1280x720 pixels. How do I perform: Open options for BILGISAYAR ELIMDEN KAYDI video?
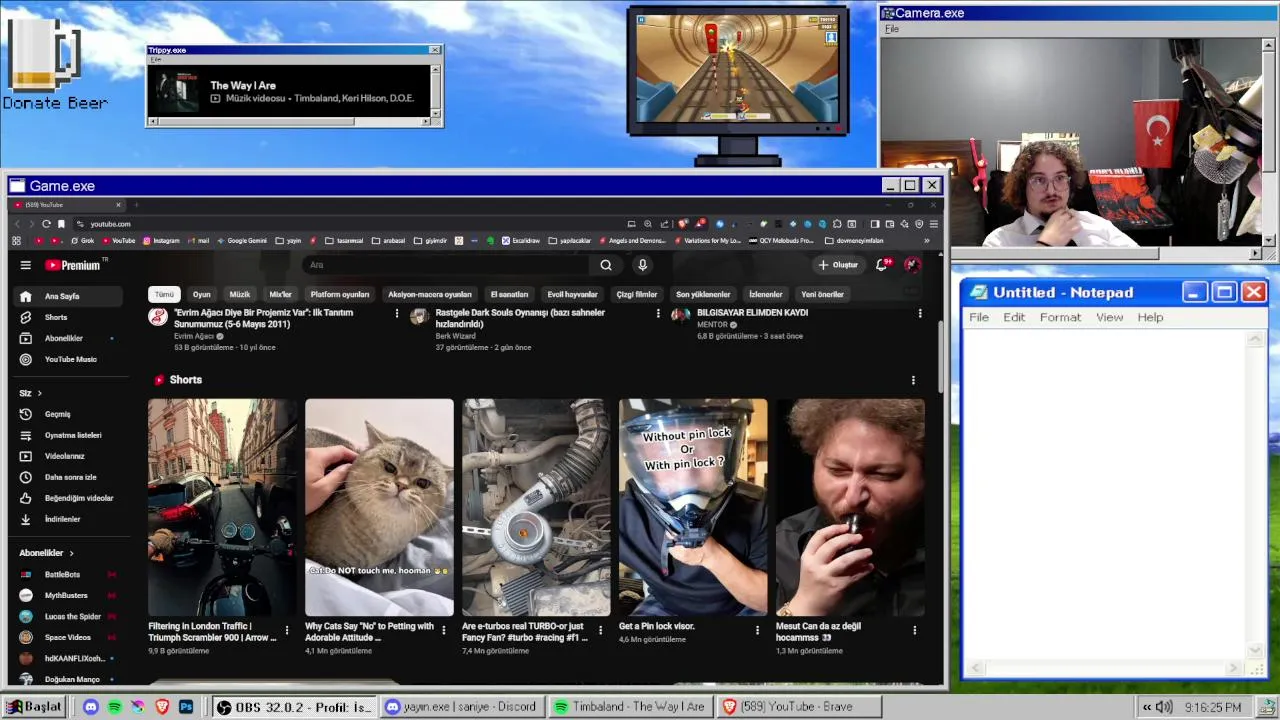920,313
